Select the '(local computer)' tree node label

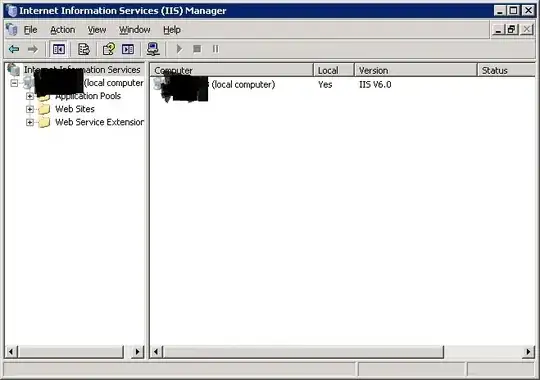click(x=114, y=83)
